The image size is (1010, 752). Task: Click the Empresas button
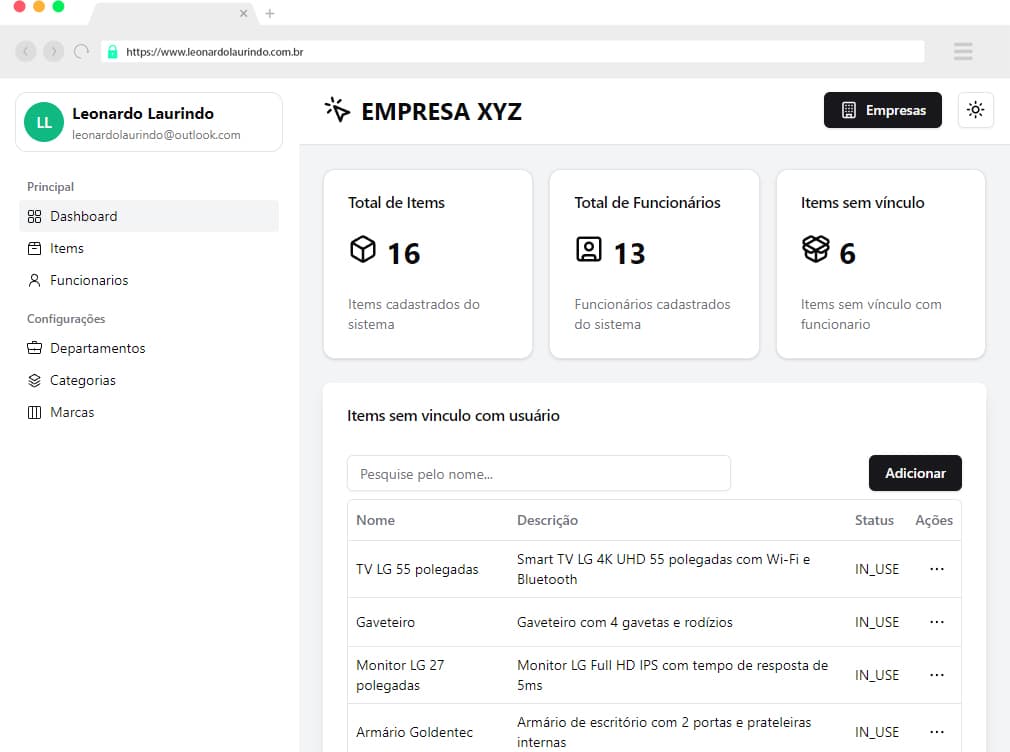tap(883, 110)
